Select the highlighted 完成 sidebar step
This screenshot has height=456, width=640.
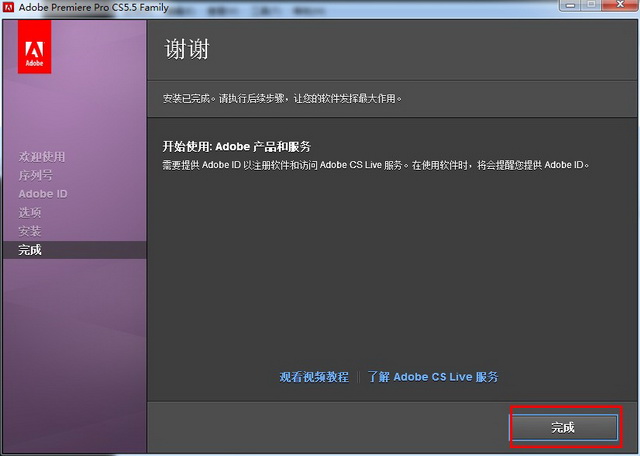(75, 250)
